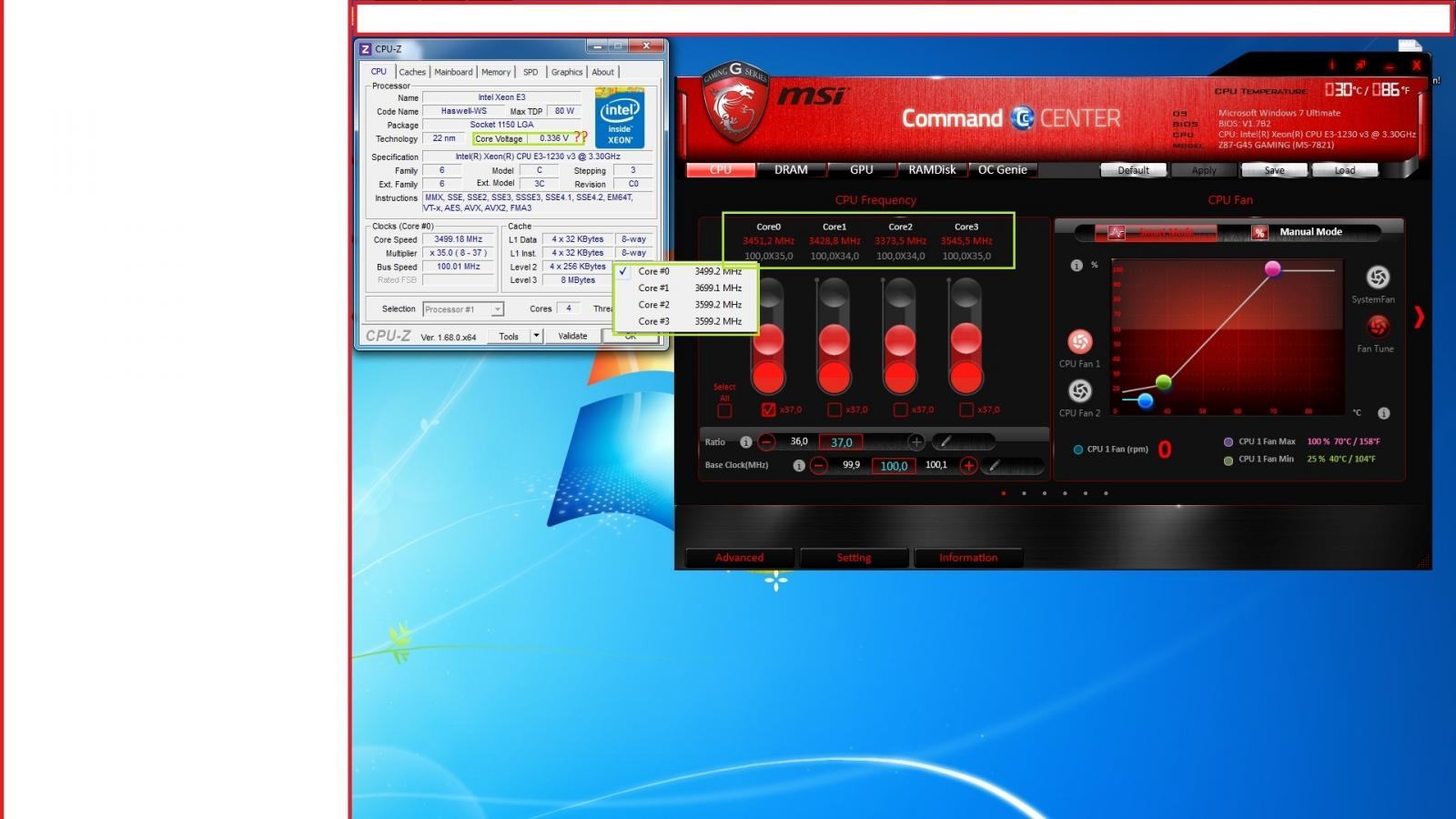Click the Core0 frequency slider knob
This screenshot has width=1456, height=819.
click(768, 339)
